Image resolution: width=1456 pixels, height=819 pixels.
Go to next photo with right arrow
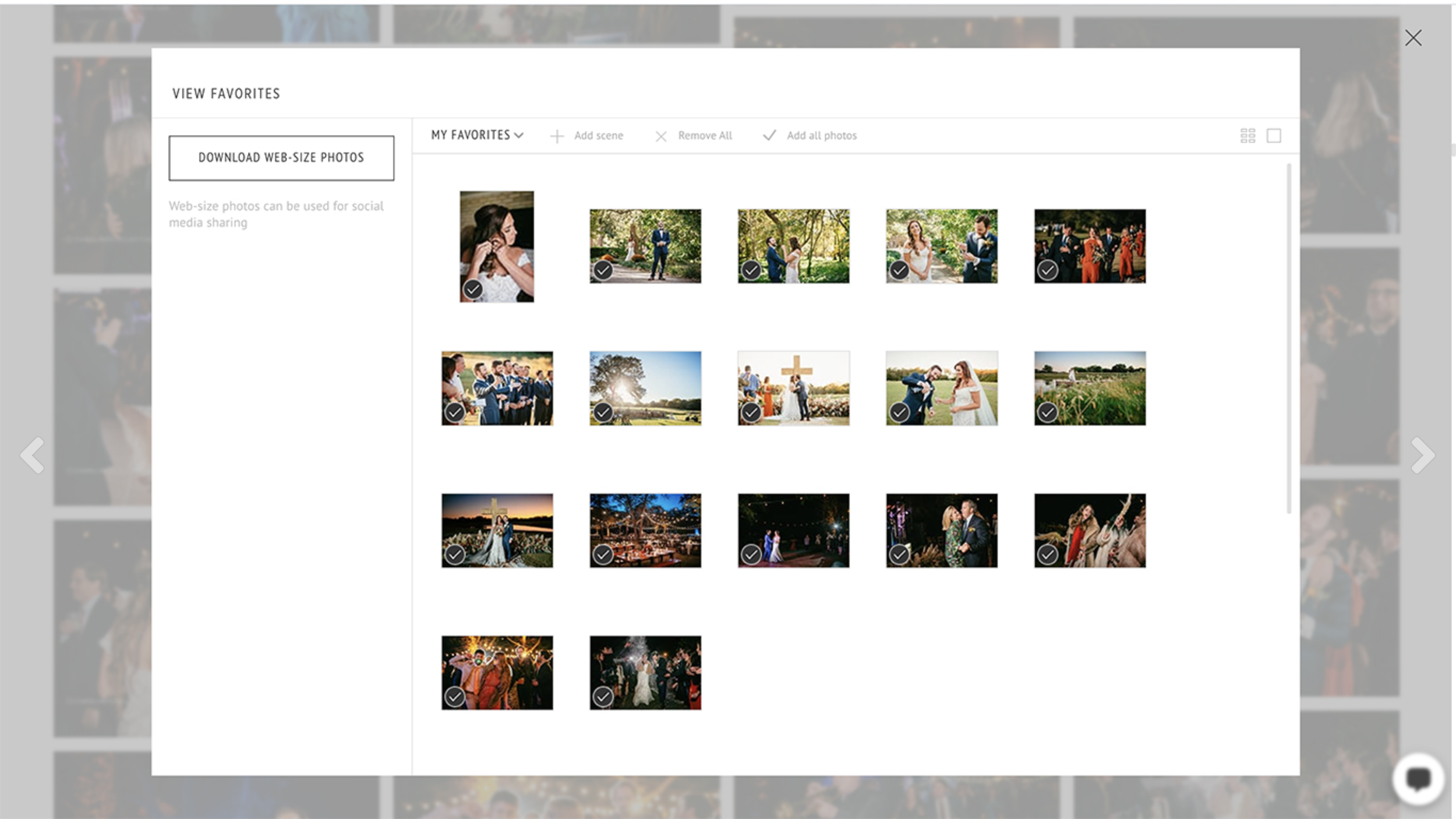tap(1422, 455)
